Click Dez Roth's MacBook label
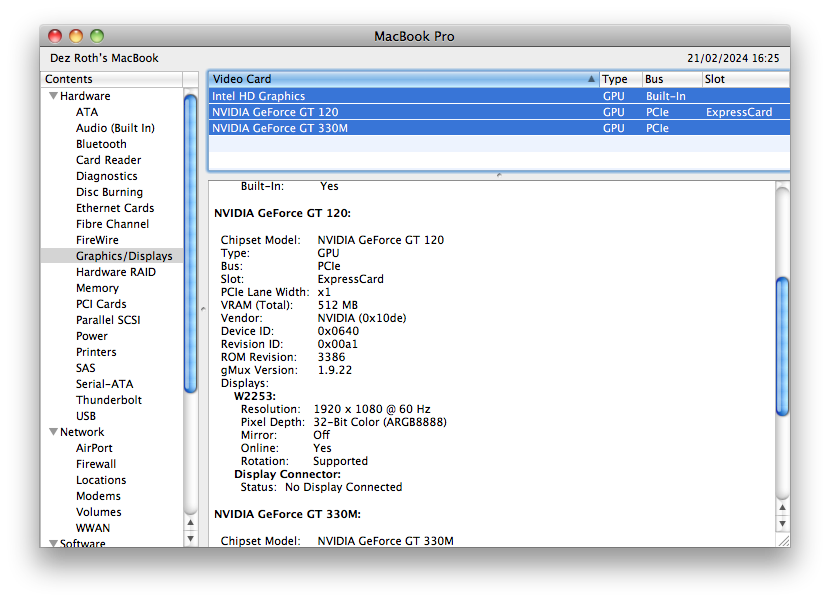This screenshot has height=602, width=830. tap(104, 58)
